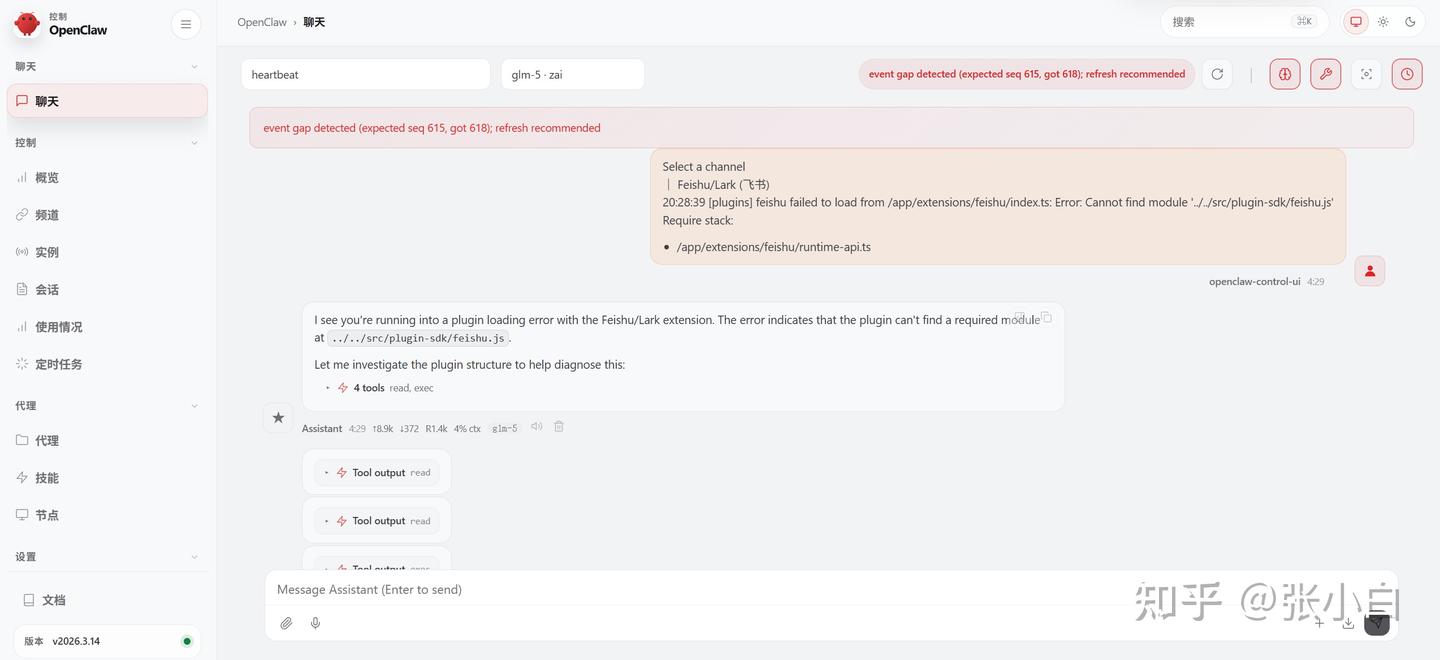Toggle the brain thinking icon button
The width and height of the screenshot is (1440, 660).
1285,74
